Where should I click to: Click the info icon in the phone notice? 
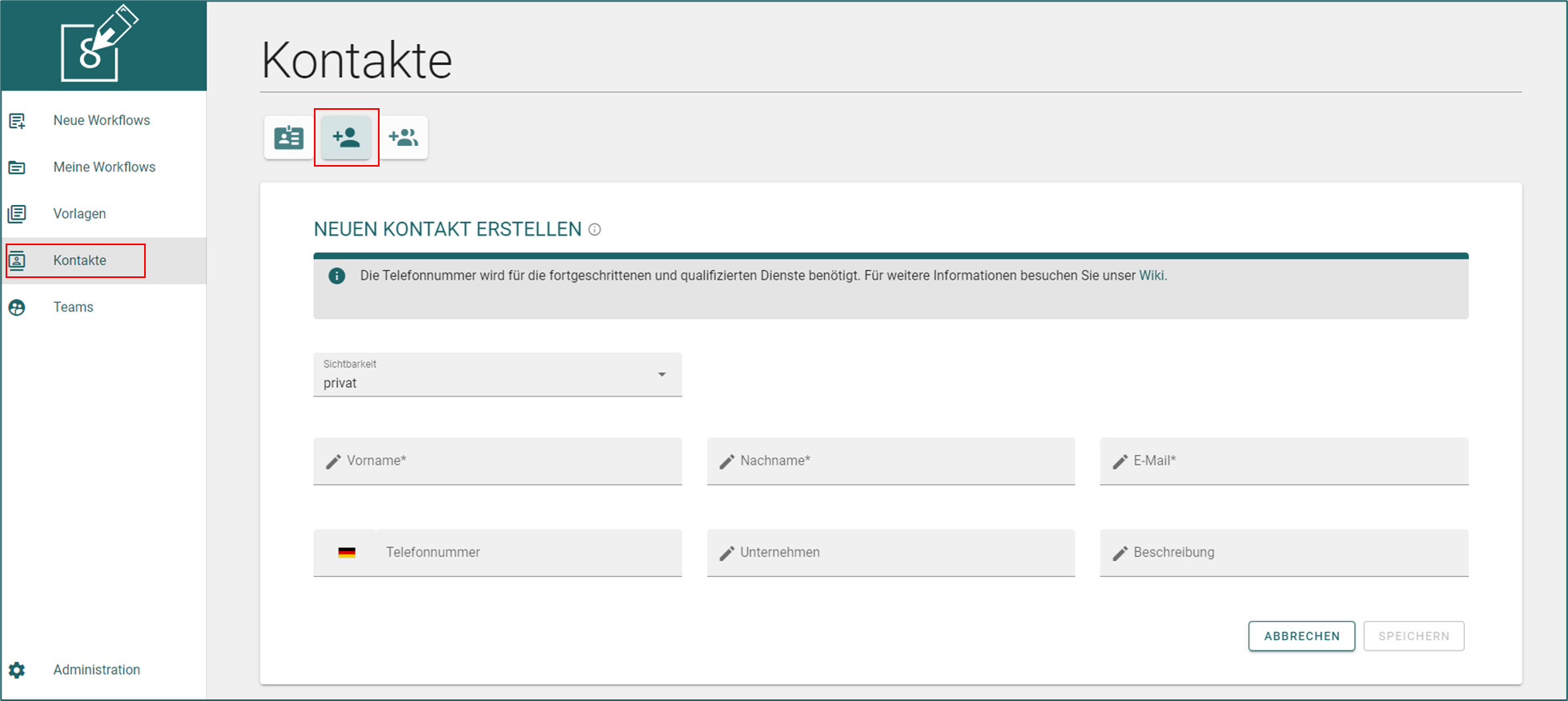click(x=337, y=276)
